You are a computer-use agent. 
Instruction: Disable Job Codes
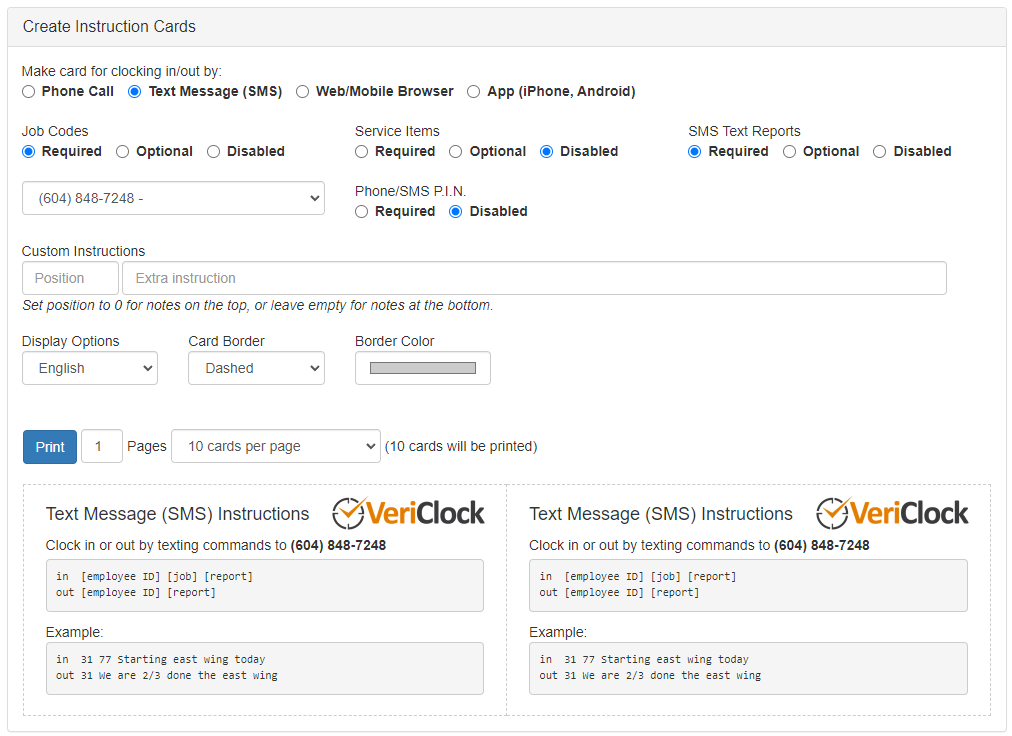213,151
